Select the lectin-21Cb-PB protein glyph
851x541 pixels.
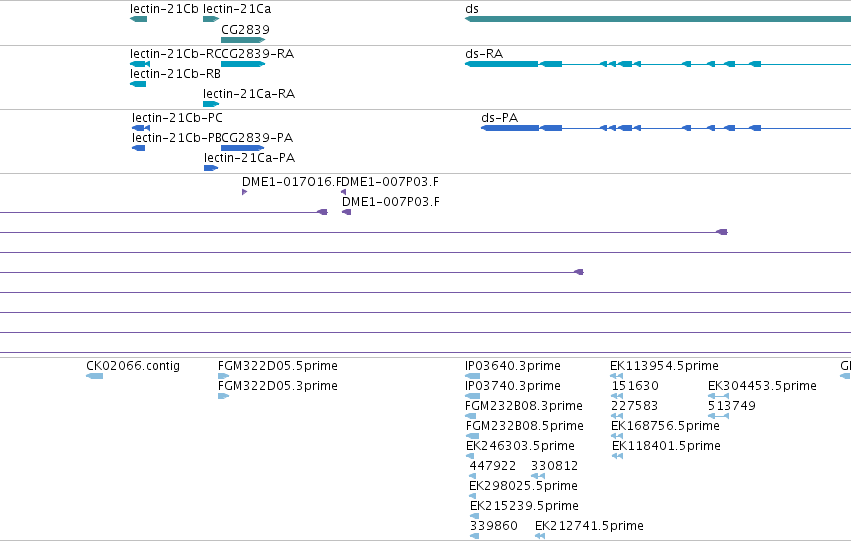(138, 148)
